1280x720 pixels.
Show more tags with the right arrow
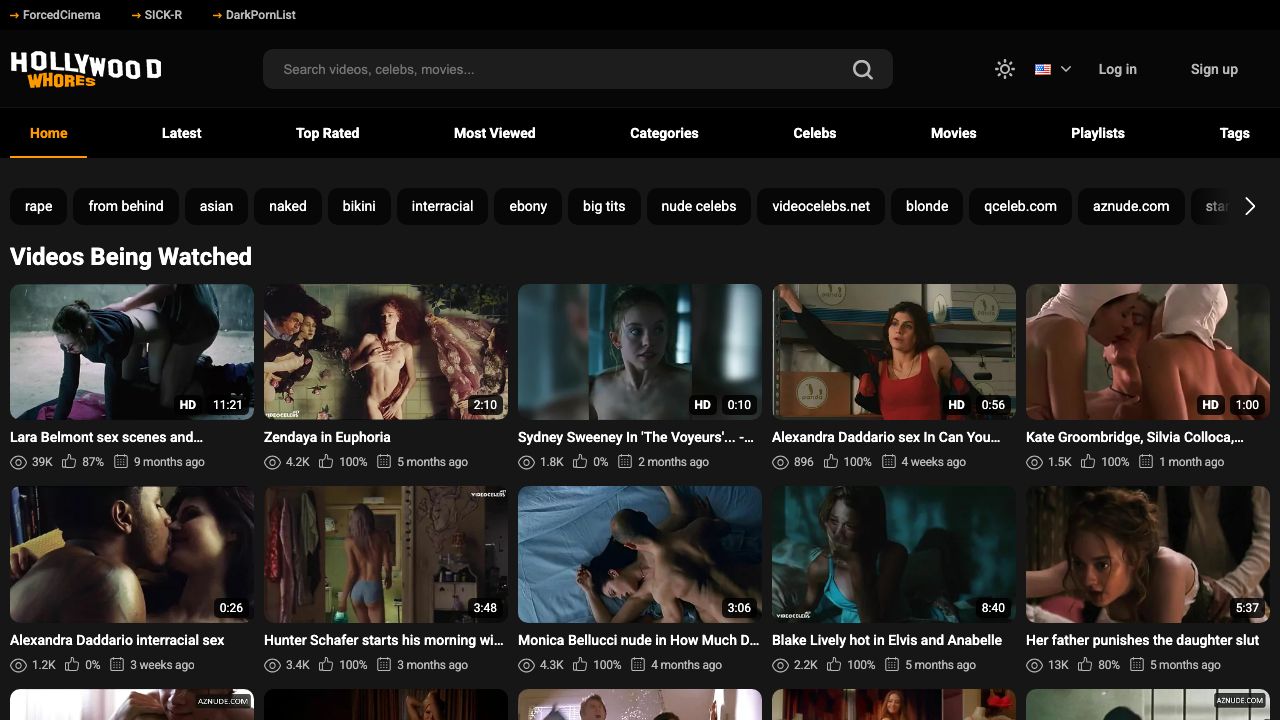click(1250, 206)
